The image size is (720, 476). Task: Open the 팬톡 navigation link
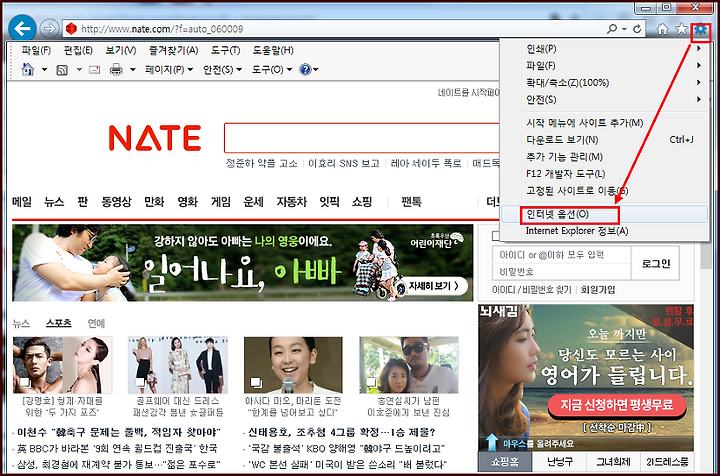[411, 202]
